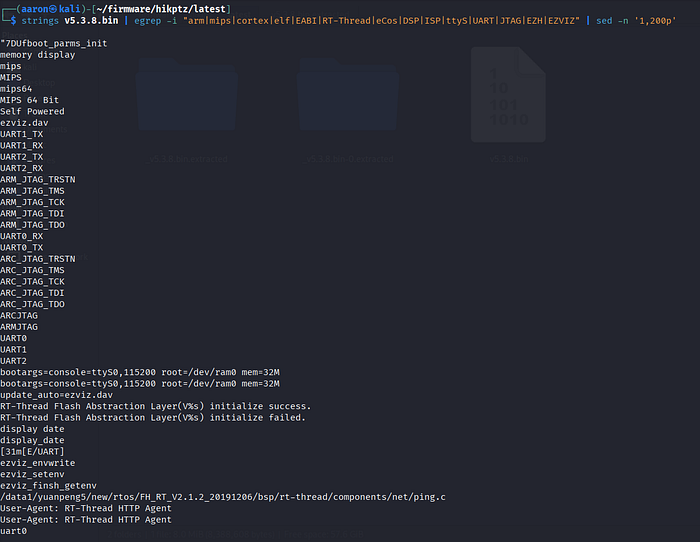Viewport: 700px width, 542px height.
Task: Click the sed -n '1,200p' command
Action: coord(636,21)
